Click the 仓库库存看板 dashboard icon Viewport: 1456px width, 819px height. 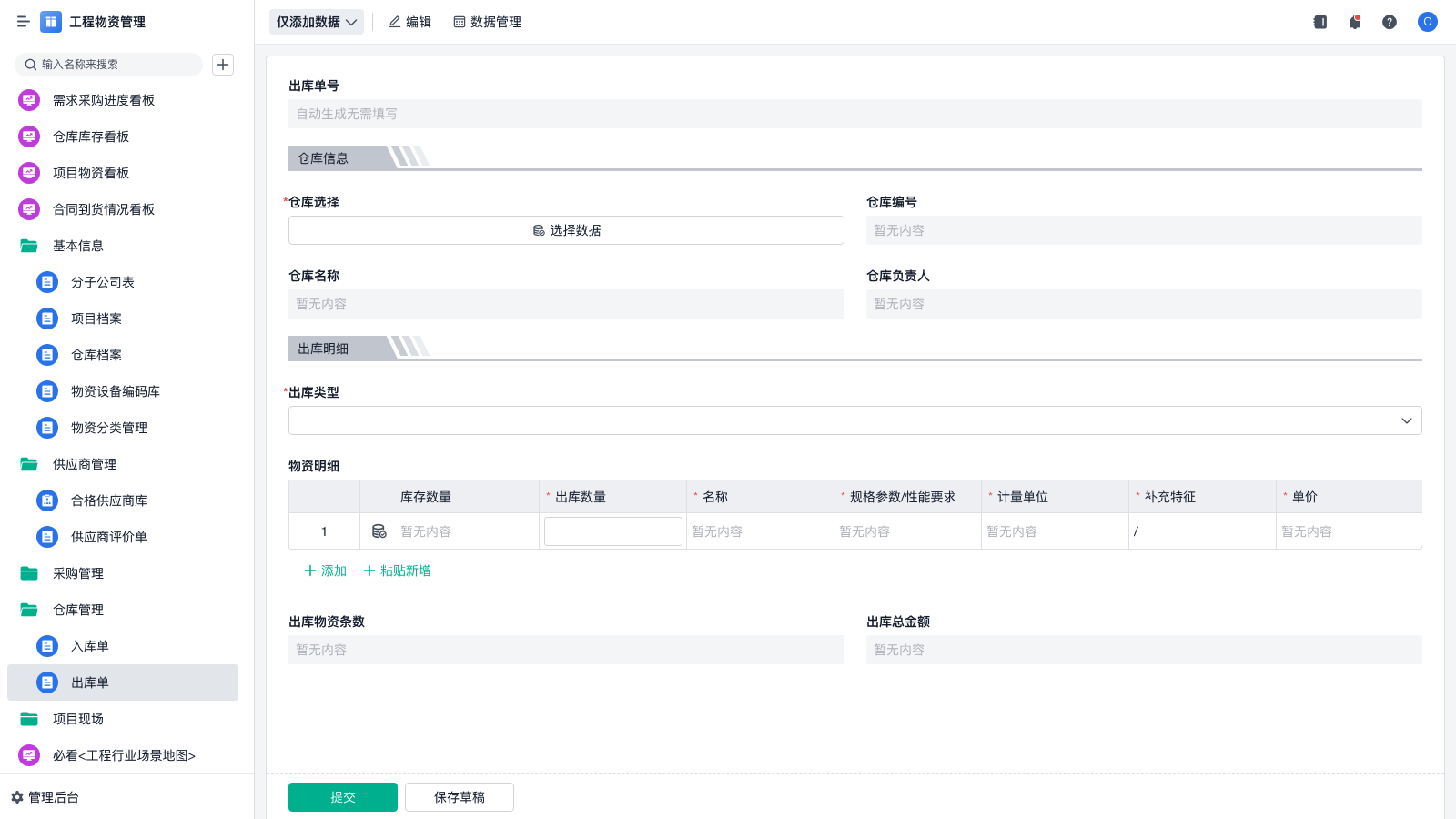tap(29, 136)
